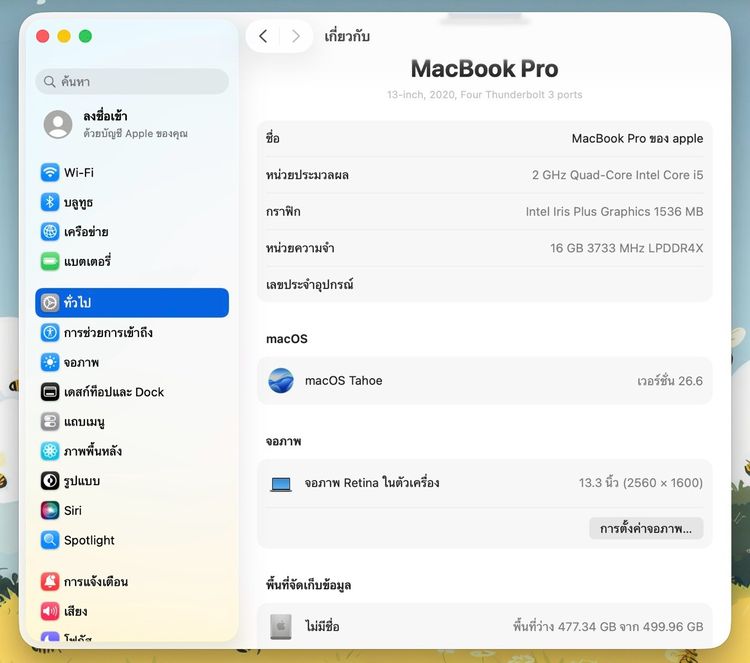Select the Siri sidebar label
The image size is (750, 663).
[x=73, y=510]
